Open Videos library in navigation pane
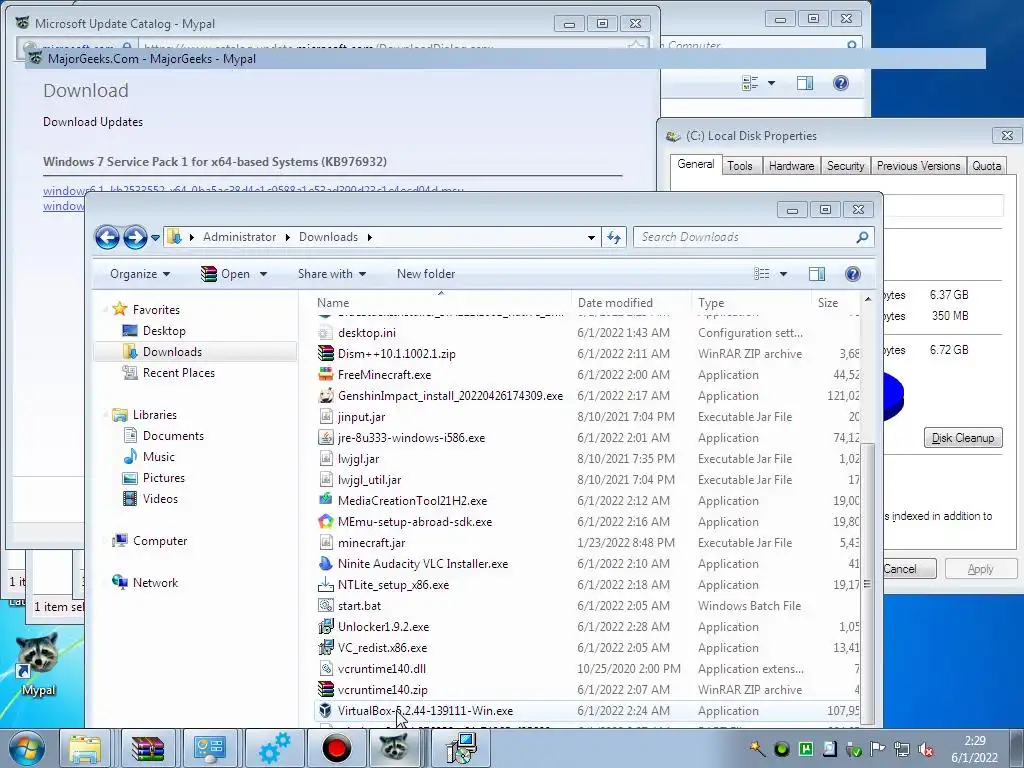The height and width of the screenshot is (768, 1024). click(x=160, y=498)
